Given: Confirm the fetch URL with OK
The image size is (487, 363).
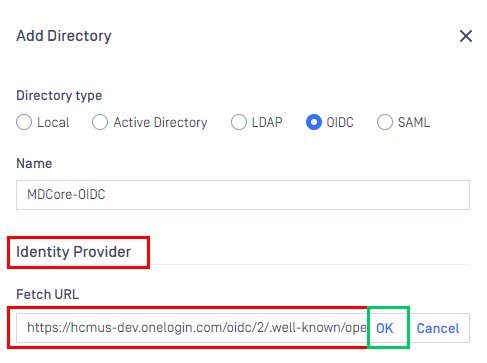Looking at the screenshot, I should [x=385, y=328].
